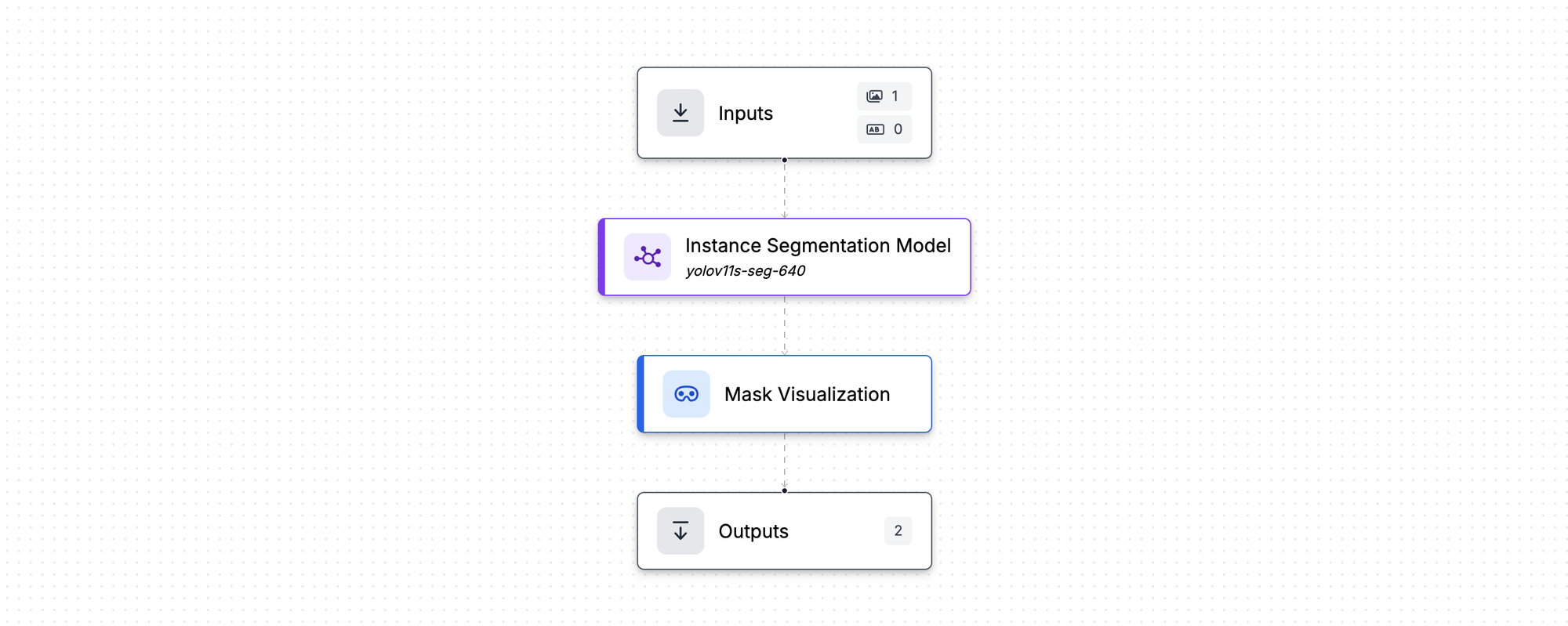Click the purple Instance Segmentation model icon
1568x626 pixels.
tap(648, 257)
